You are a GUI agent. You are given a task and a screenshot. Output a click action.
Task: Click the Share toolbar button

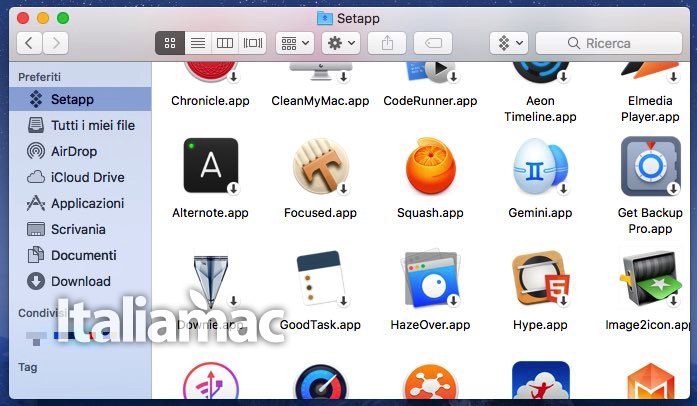[387, 43]
